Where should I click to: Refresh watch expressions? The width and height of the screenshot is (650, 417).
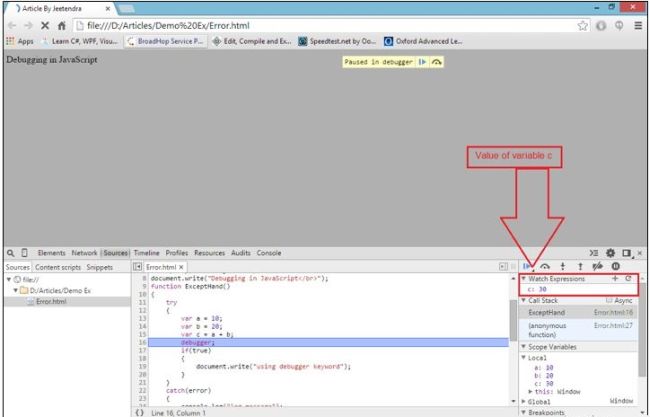[x=628, y=279]
